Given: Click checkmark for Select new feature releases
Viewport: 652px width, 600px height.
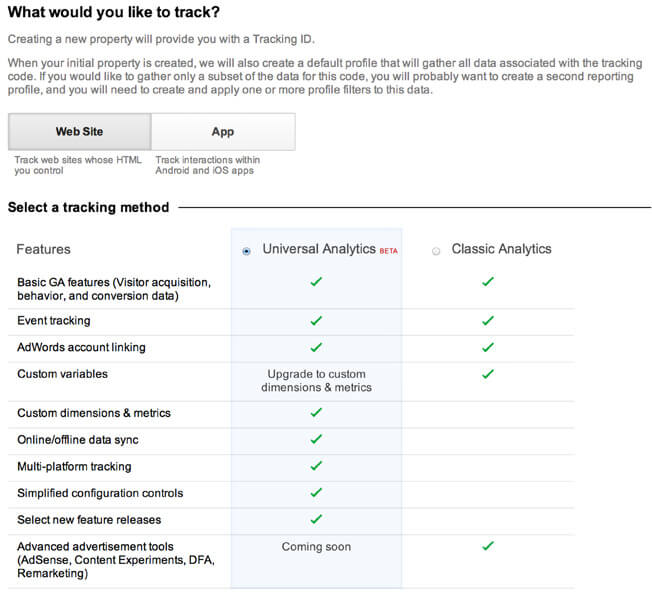Looking at the screenshot, I should click(316, 519).
